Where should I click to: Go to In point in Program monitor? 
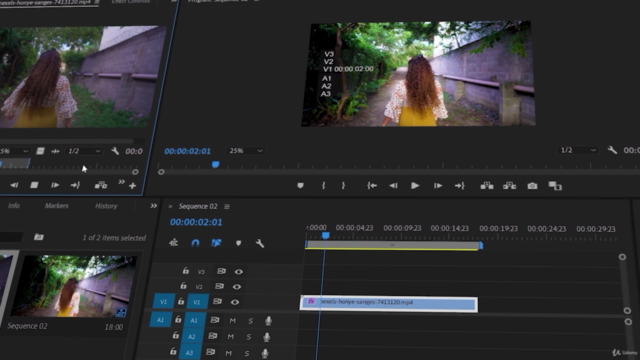point(372,186)
